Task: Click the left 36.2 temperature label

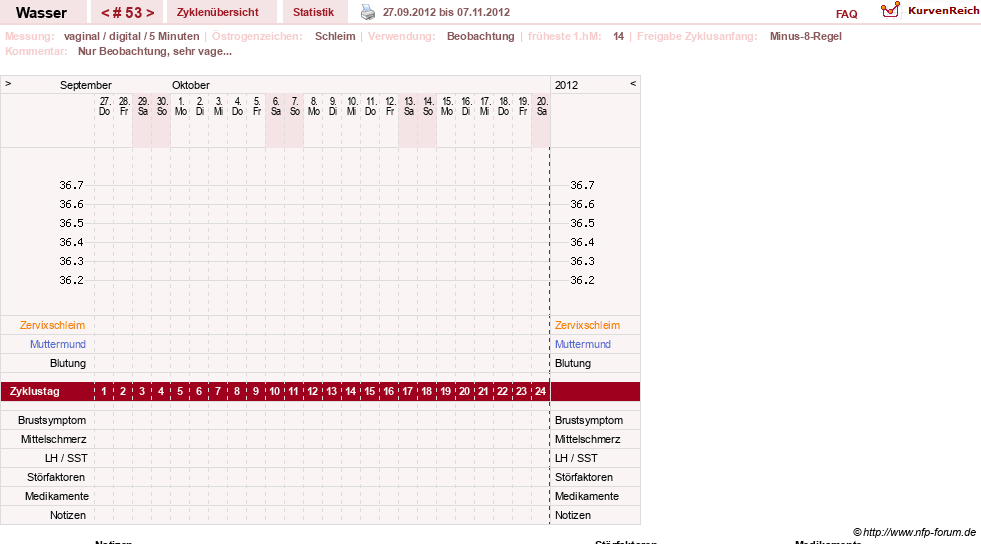Action: point(71,280)
